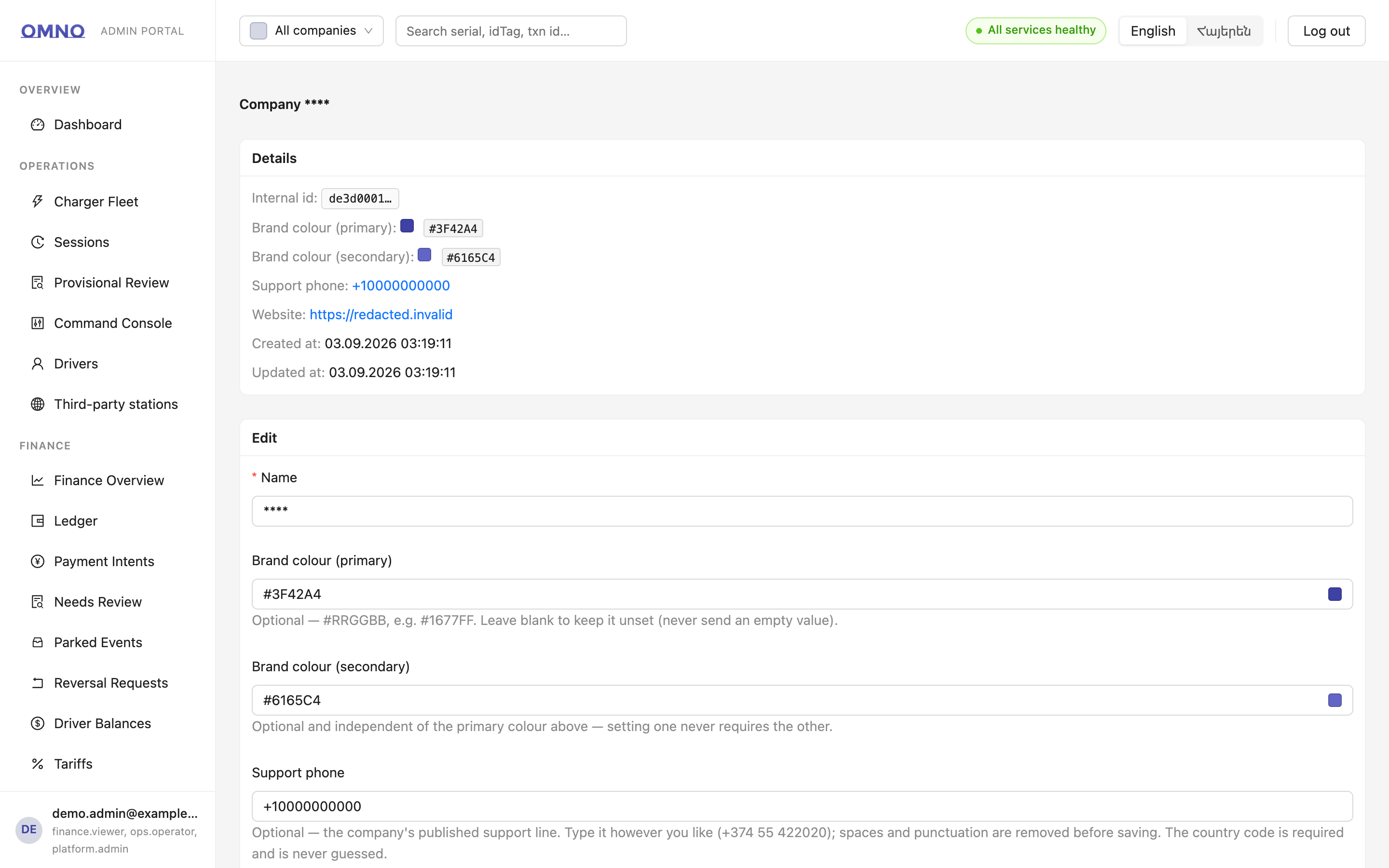Screen dimensions: 1389x868
Task: Click the #3F42A4 code tag in Details
Action: tap(453, 229)
